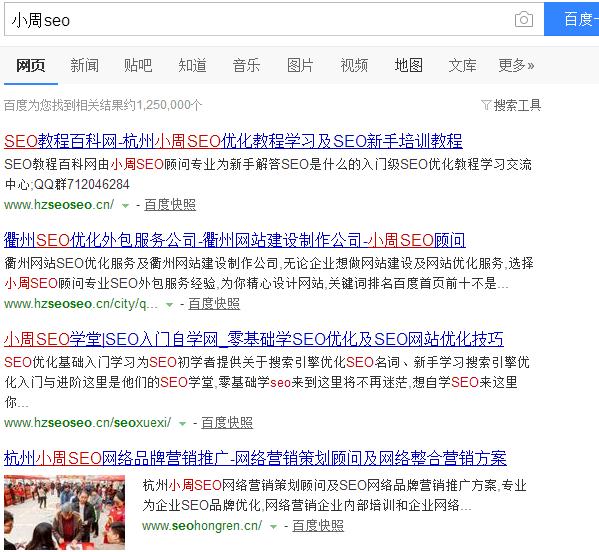
Task: Click the blue 百度 search button
Action: 571,19
